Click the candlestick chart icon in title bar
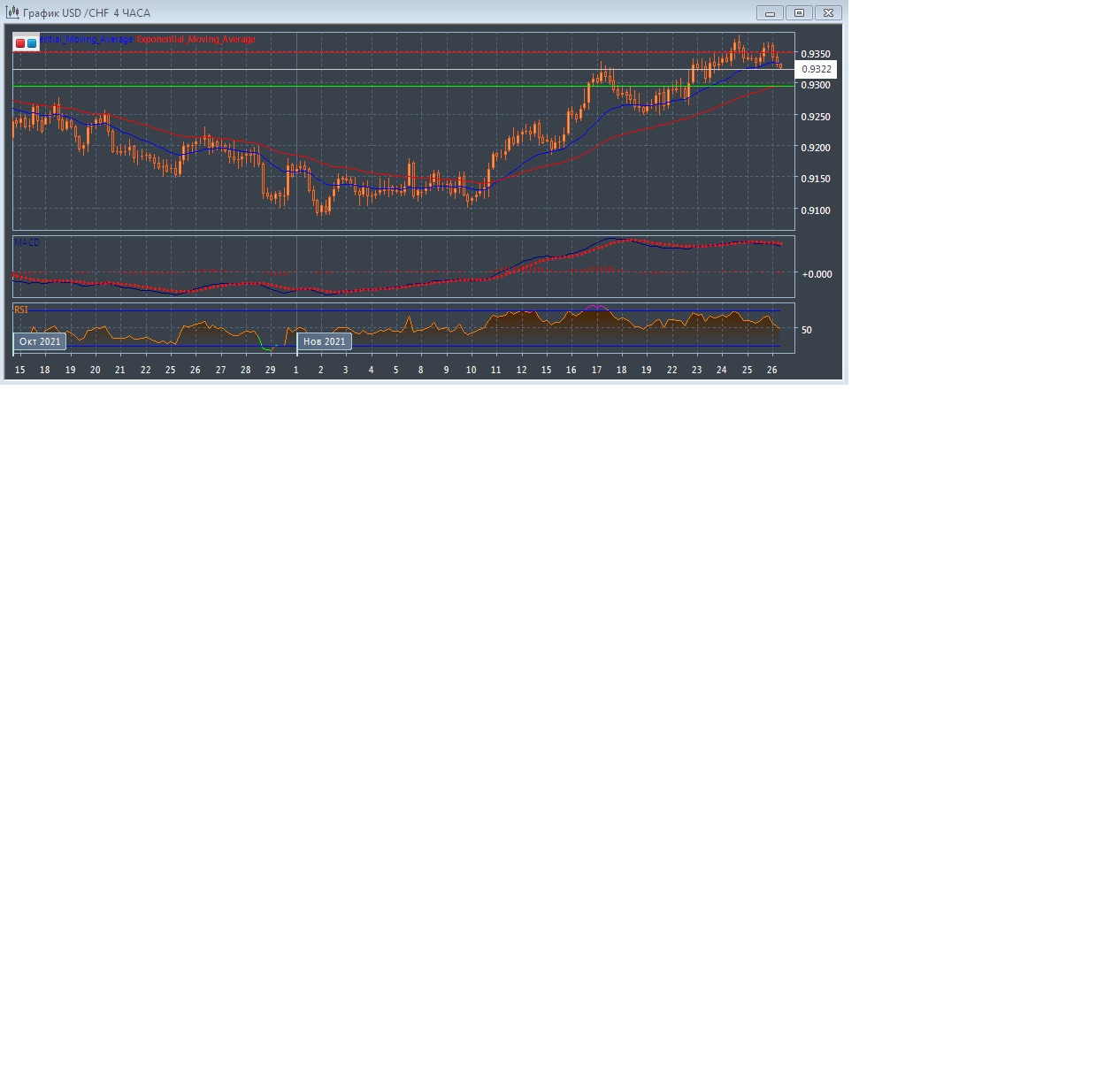Screen dimensions: 1120x1086 tap(13, 12)
